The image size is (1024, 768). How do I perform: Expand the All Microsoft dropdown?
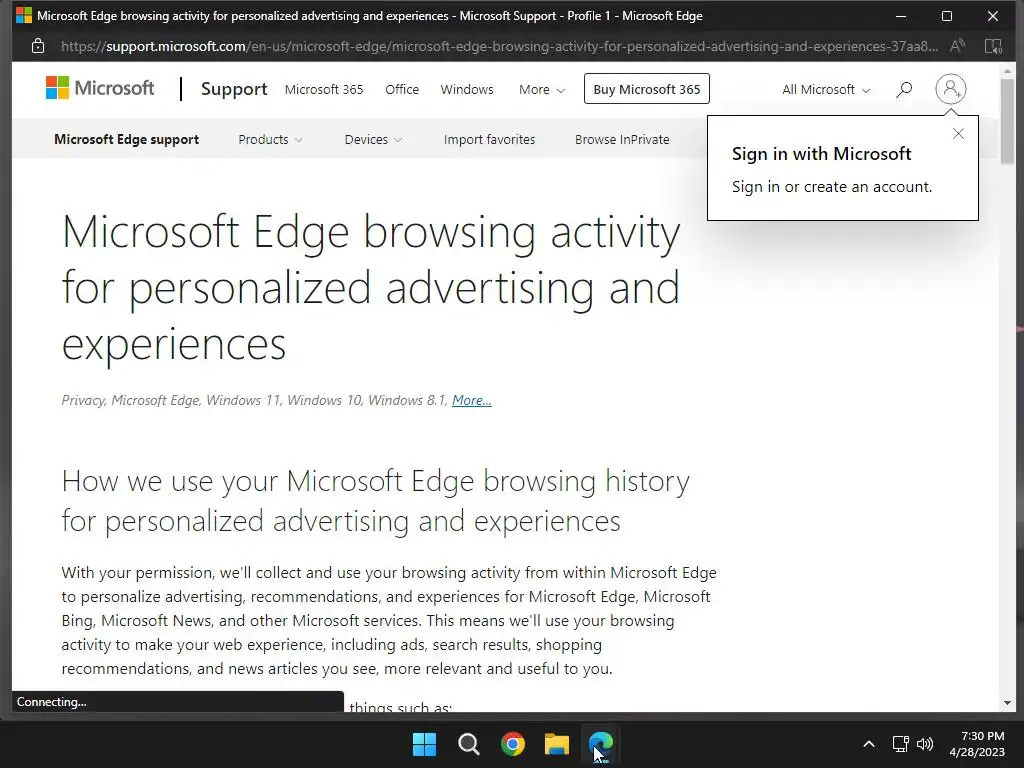tap(826, 89)
